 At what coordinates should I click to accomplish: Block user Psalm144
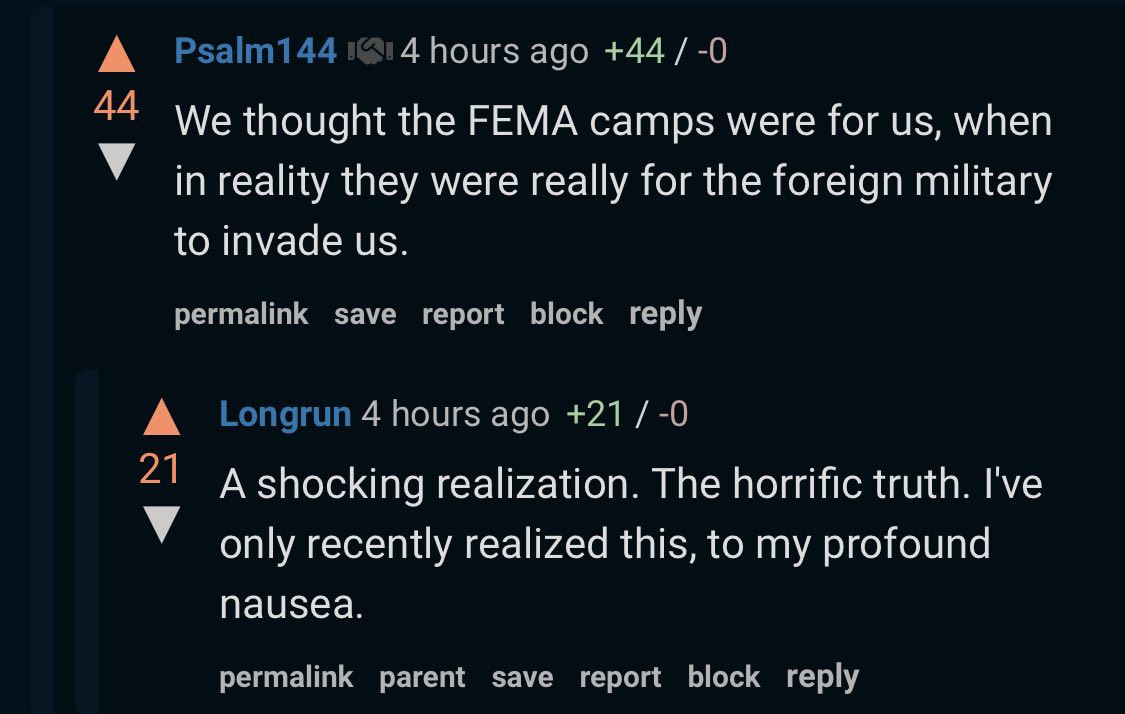tap(566, 314)
